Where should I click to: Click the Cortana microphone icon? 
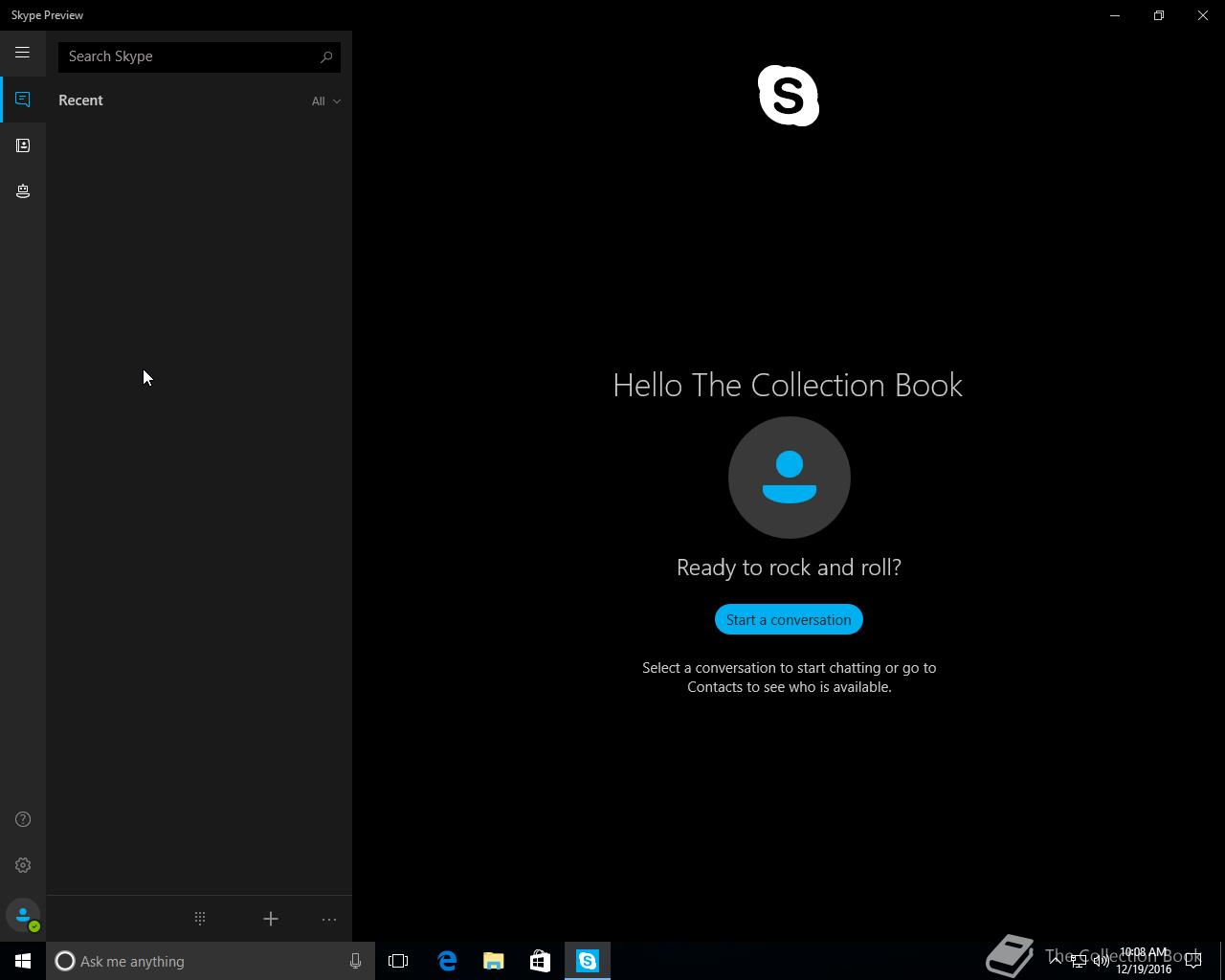point(355,961)
